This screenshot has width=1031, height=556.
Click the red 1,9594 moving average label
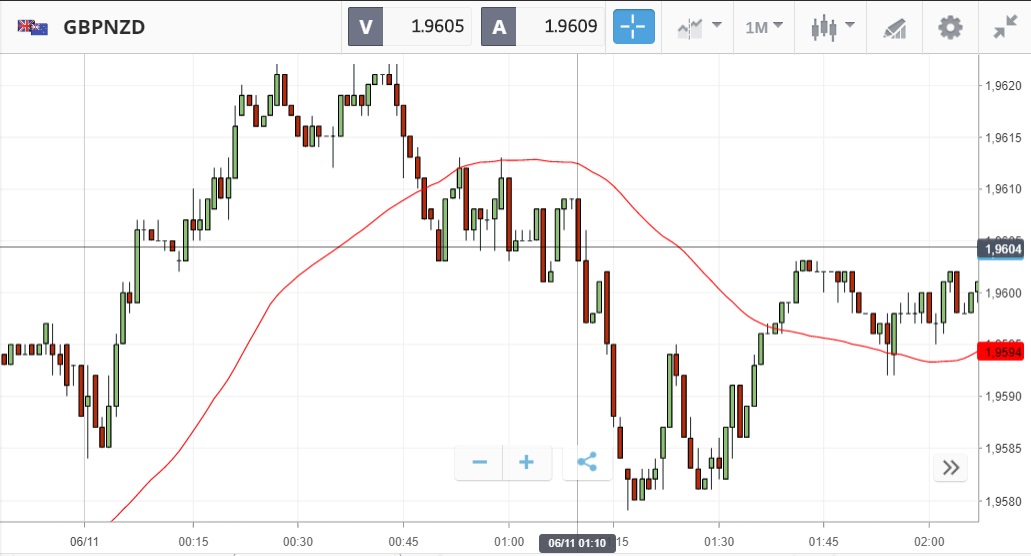click(x=1002, y=350)
